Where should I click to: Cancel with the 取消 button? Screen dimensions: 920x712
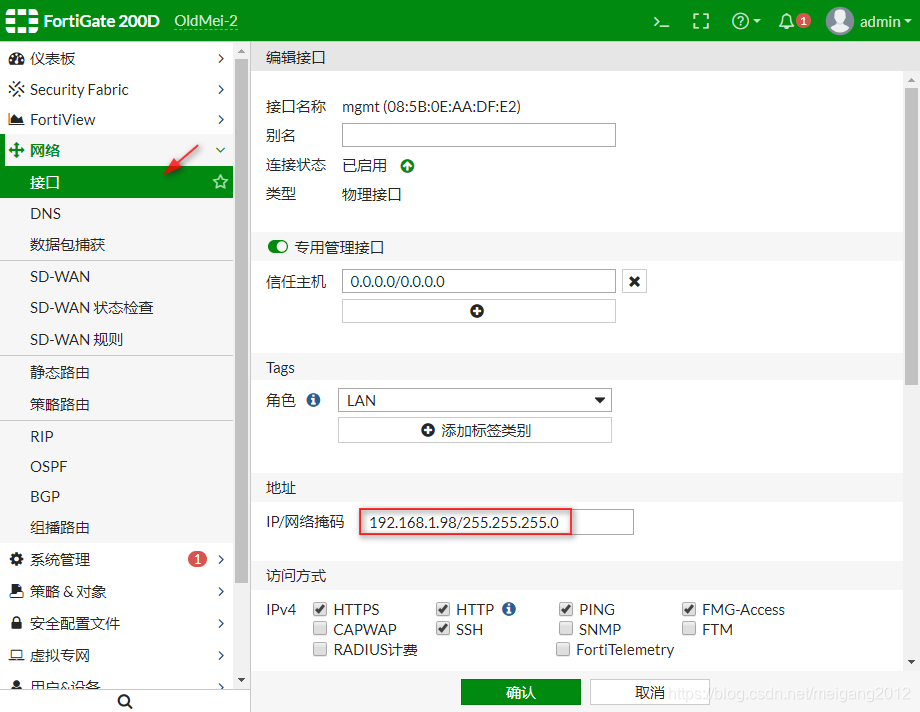[x=650, y=692]
